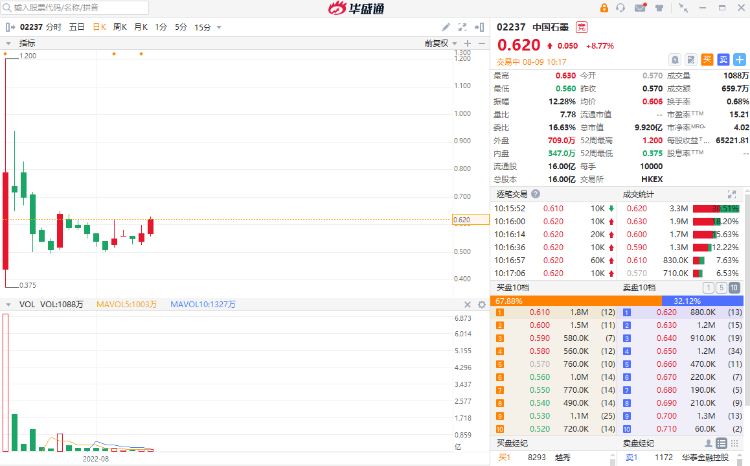The width and height of the screenshot is (750, 466).
Task: Collapse right quote panel arrow icon
Action: pyautogui.click(x=479, y=27)
